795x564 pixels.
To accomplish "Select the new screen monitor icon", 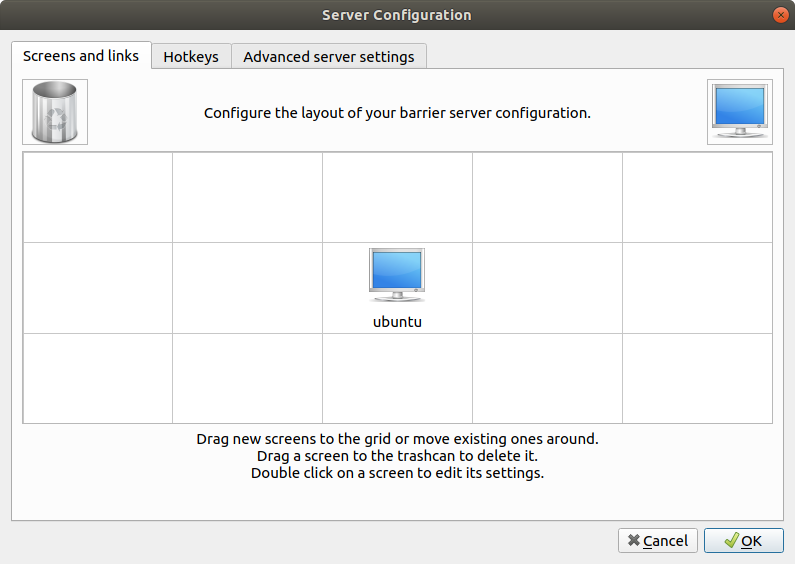I will point(739,112).
